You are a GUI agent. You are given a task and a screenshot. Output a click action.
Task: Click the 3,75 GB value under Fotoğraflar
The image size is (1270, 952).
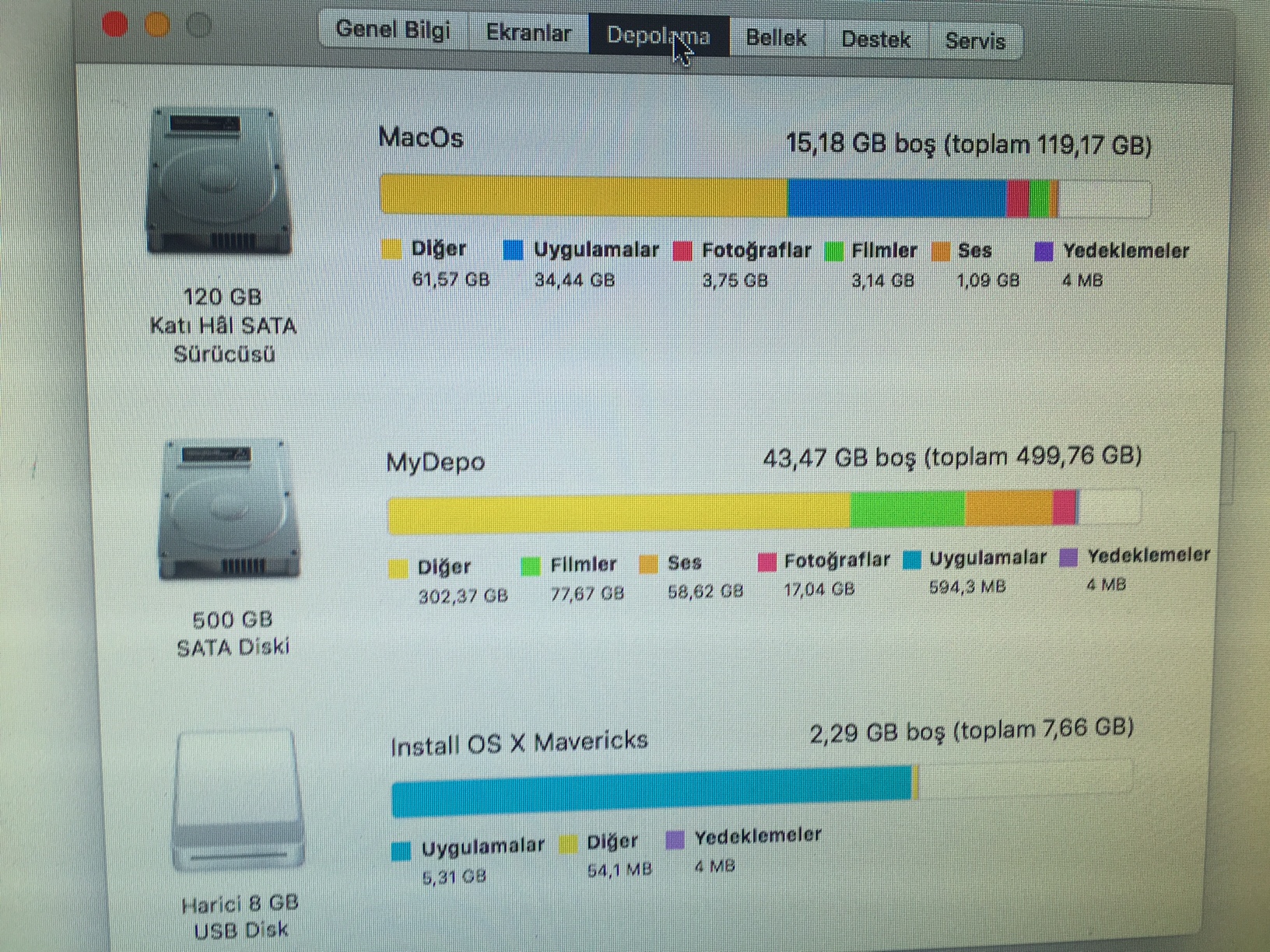click(735, 280)
